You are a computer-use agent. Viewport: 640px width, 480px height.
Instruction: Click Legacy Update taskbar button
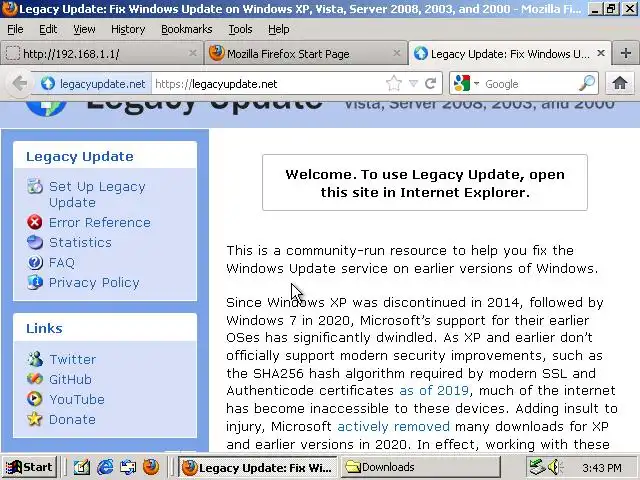point(258,467)
